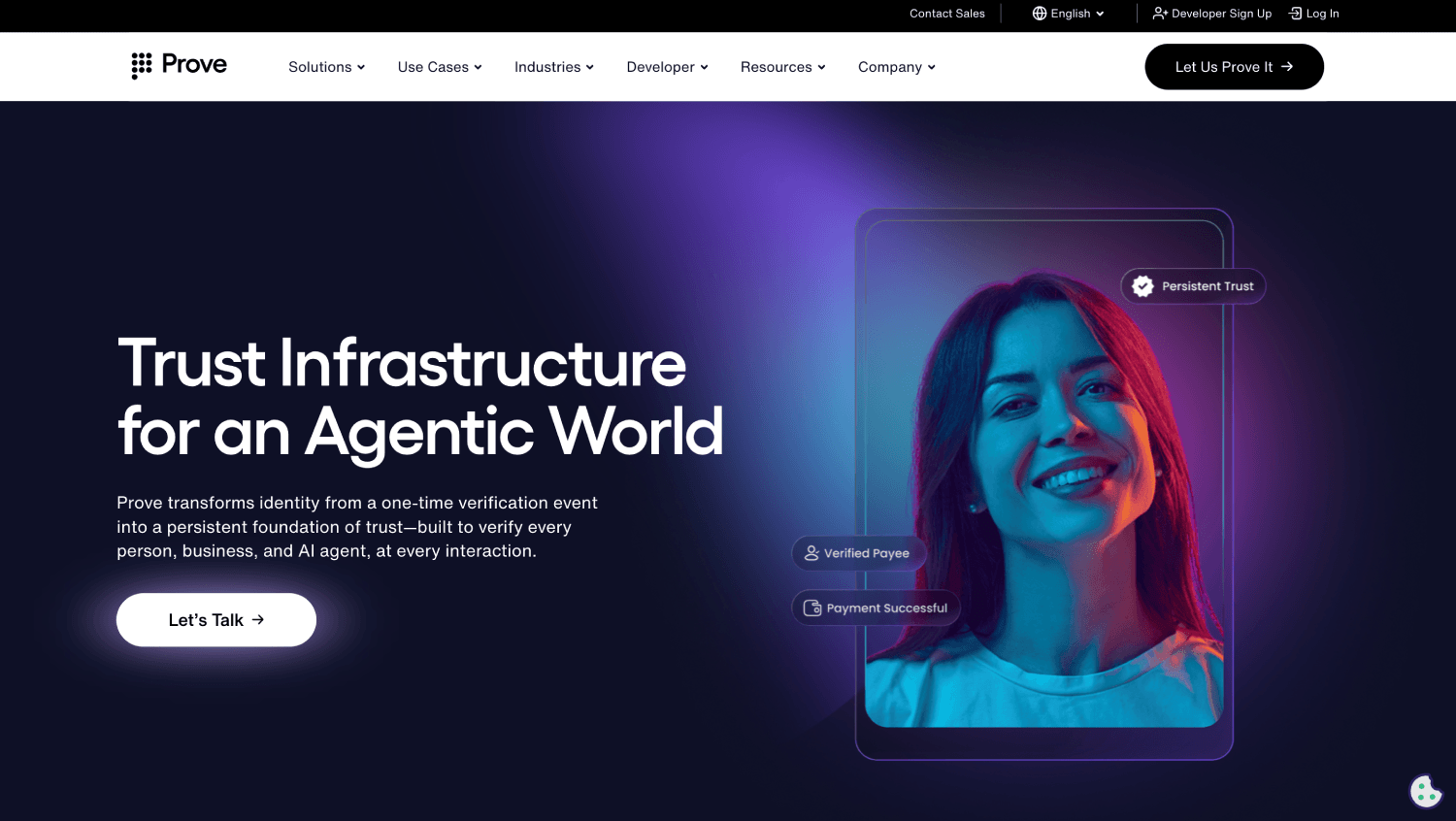Click the Log In link text
The image size is (1456, 821).
pos(1322,14)
